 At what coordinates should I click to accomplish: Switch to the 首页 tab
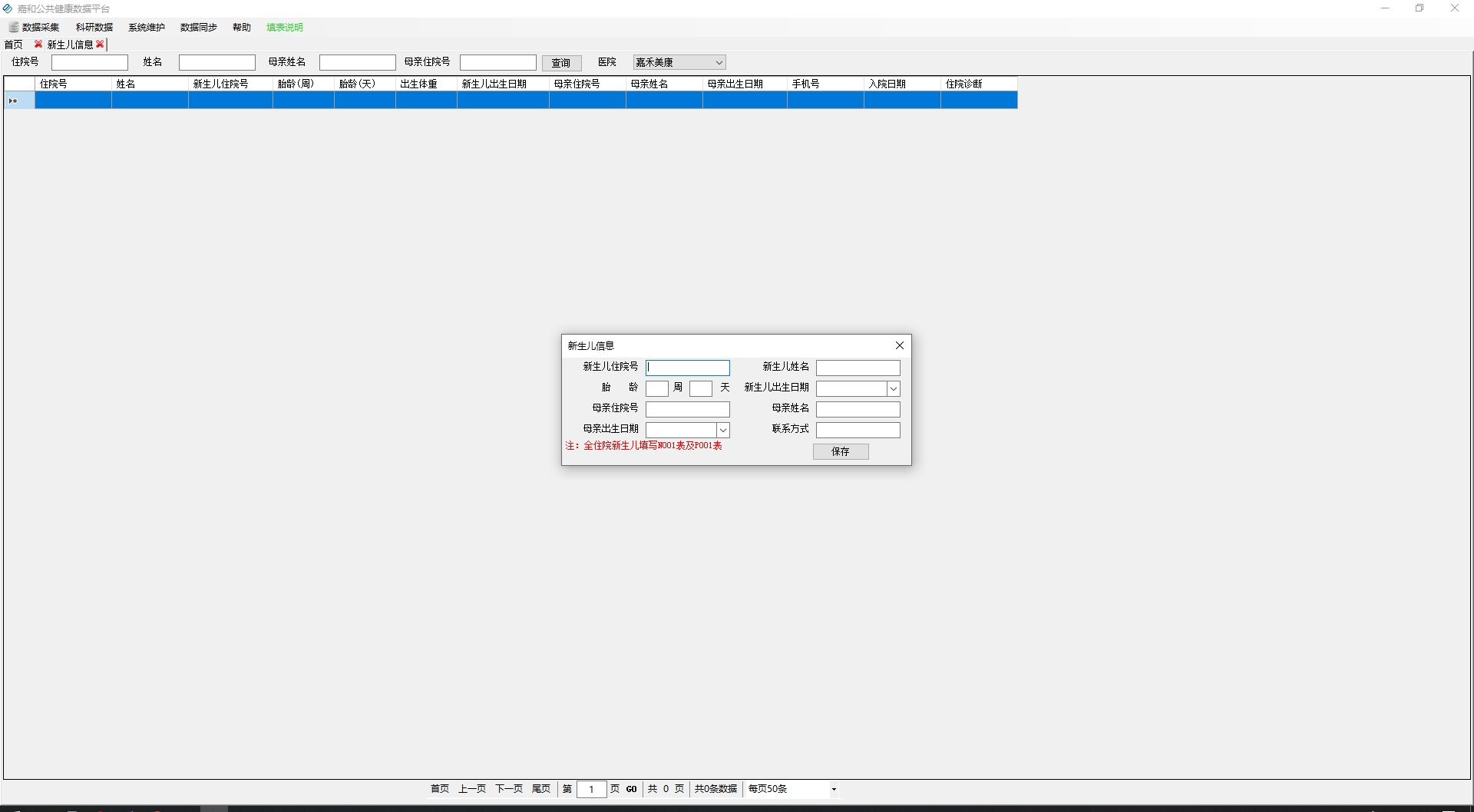click(14, 45)
